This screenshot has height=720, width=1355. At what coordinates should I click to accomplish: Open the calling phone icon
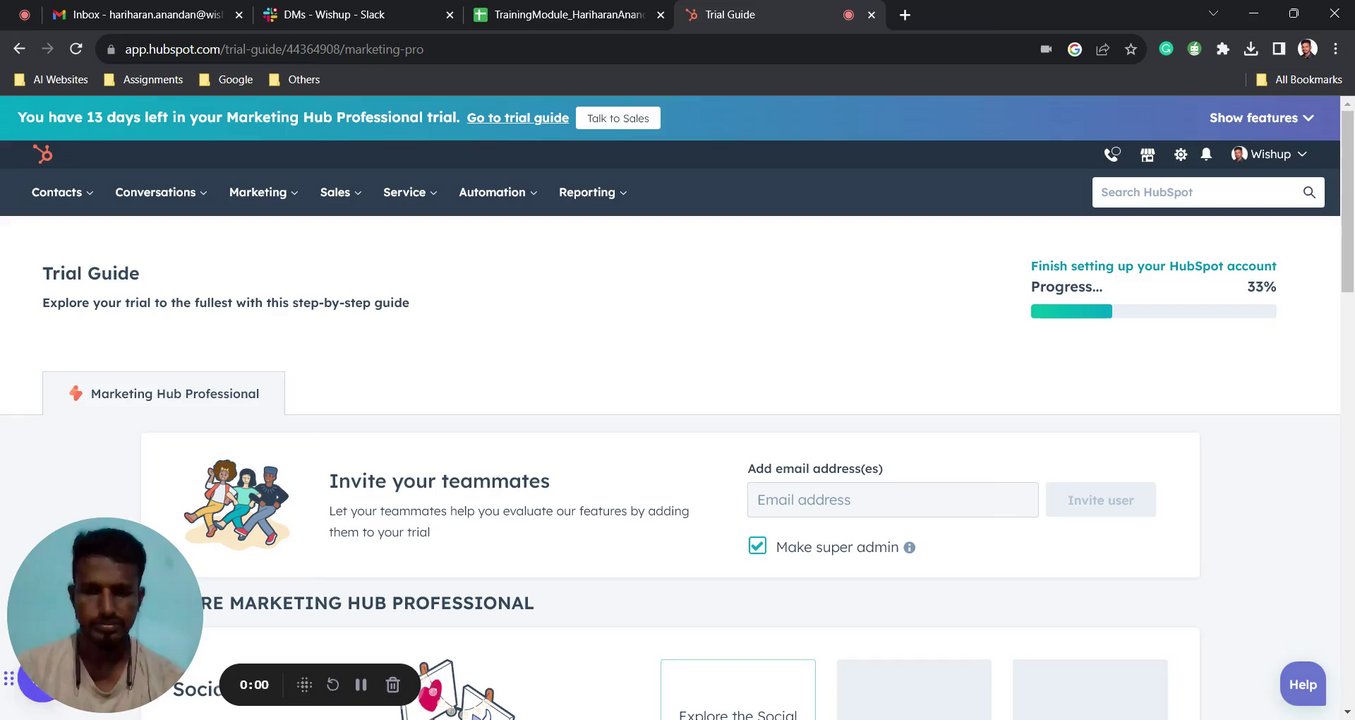[1112, 154]
